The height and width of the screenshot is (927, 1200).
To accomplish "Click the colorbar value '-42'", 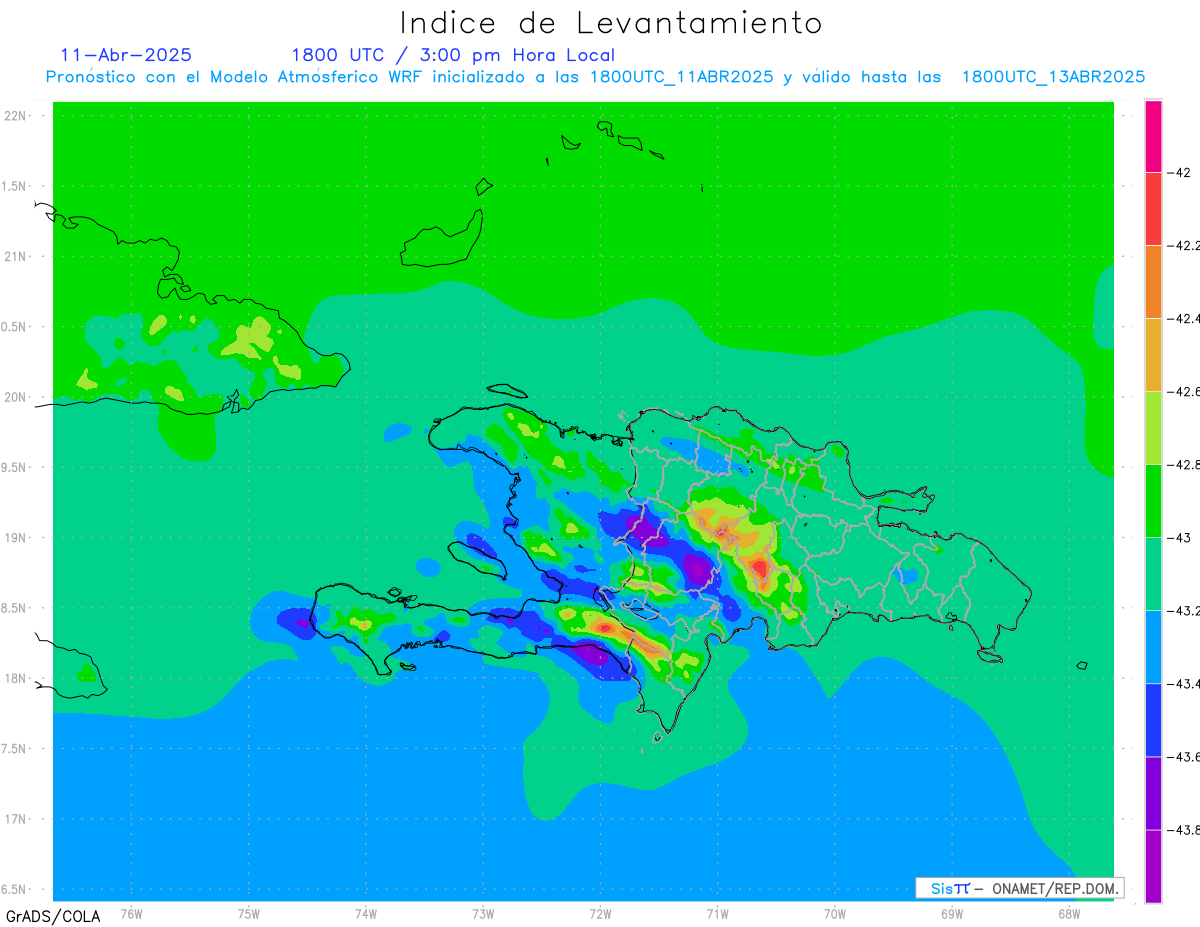I will [1179, 172].
